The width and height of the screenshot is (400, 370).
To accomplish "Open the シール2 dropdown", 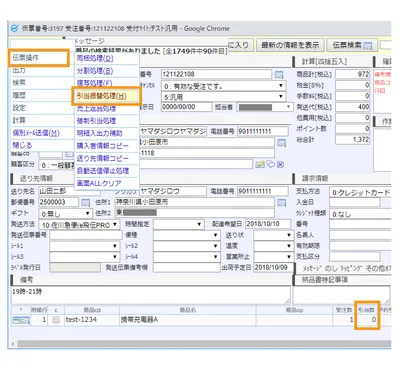I will (x=186, y=246).
